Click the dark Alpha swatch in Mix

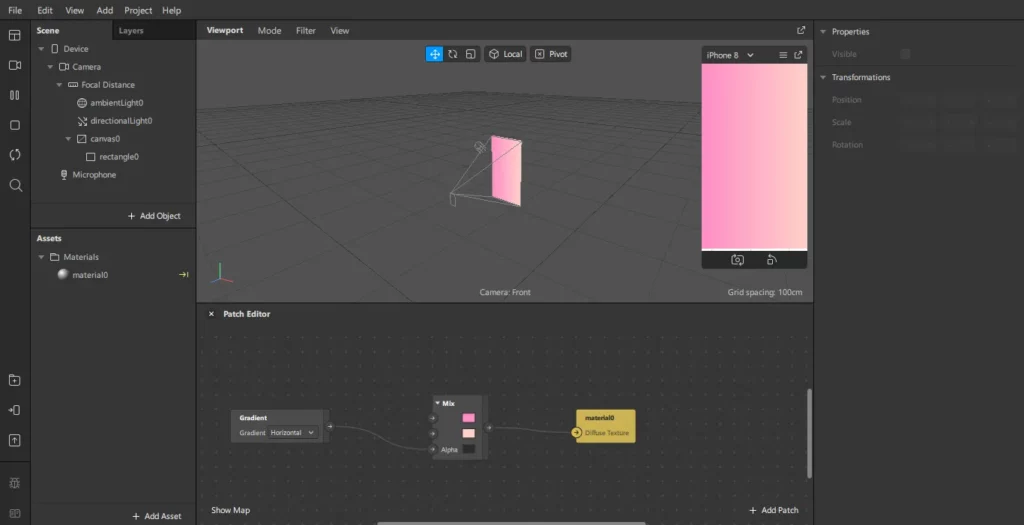(x=468, y=449)
